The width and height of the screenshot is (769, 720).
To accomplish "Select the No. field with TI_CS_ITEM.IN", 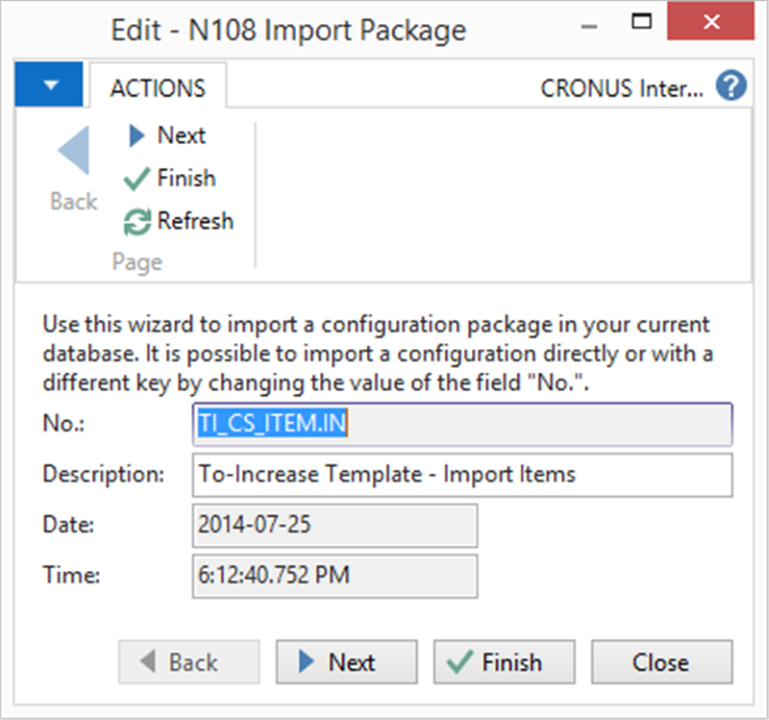I will (x=462, y=424).
